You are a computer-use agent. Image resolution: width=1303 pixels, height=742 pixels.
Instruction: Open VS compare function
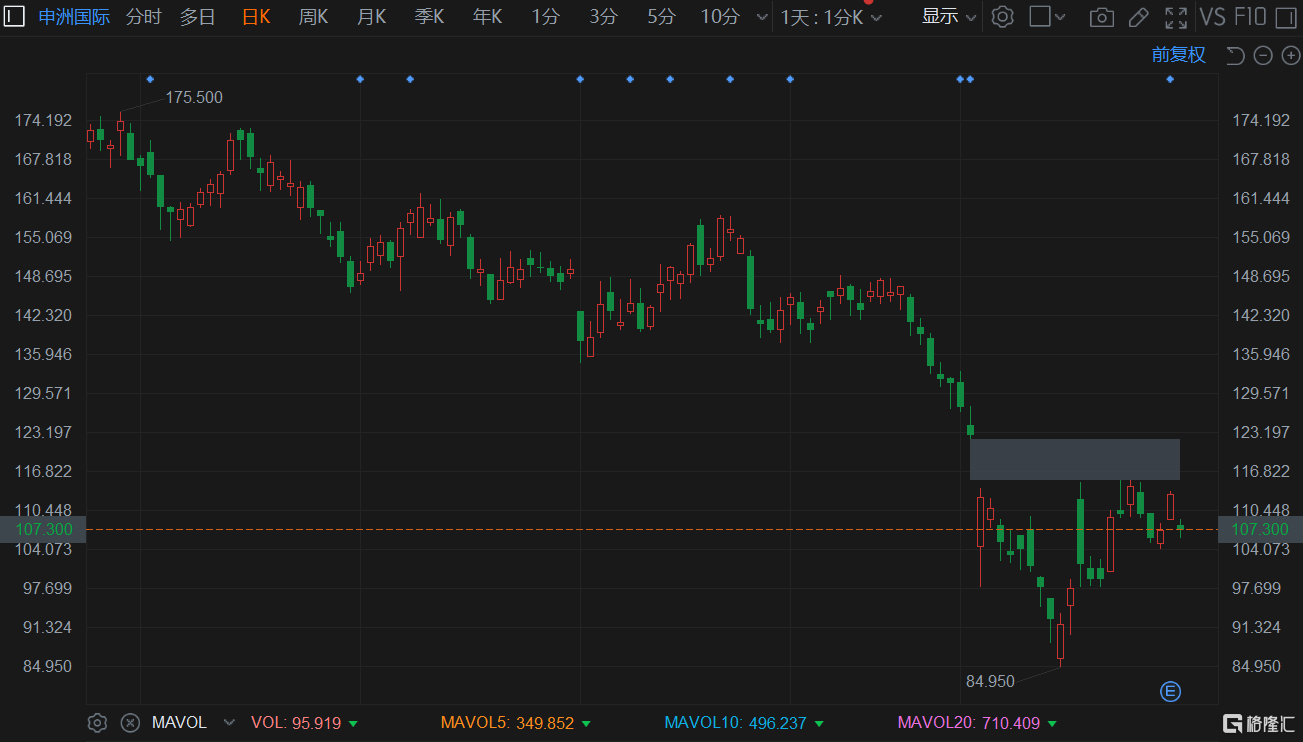point(1212,16)
